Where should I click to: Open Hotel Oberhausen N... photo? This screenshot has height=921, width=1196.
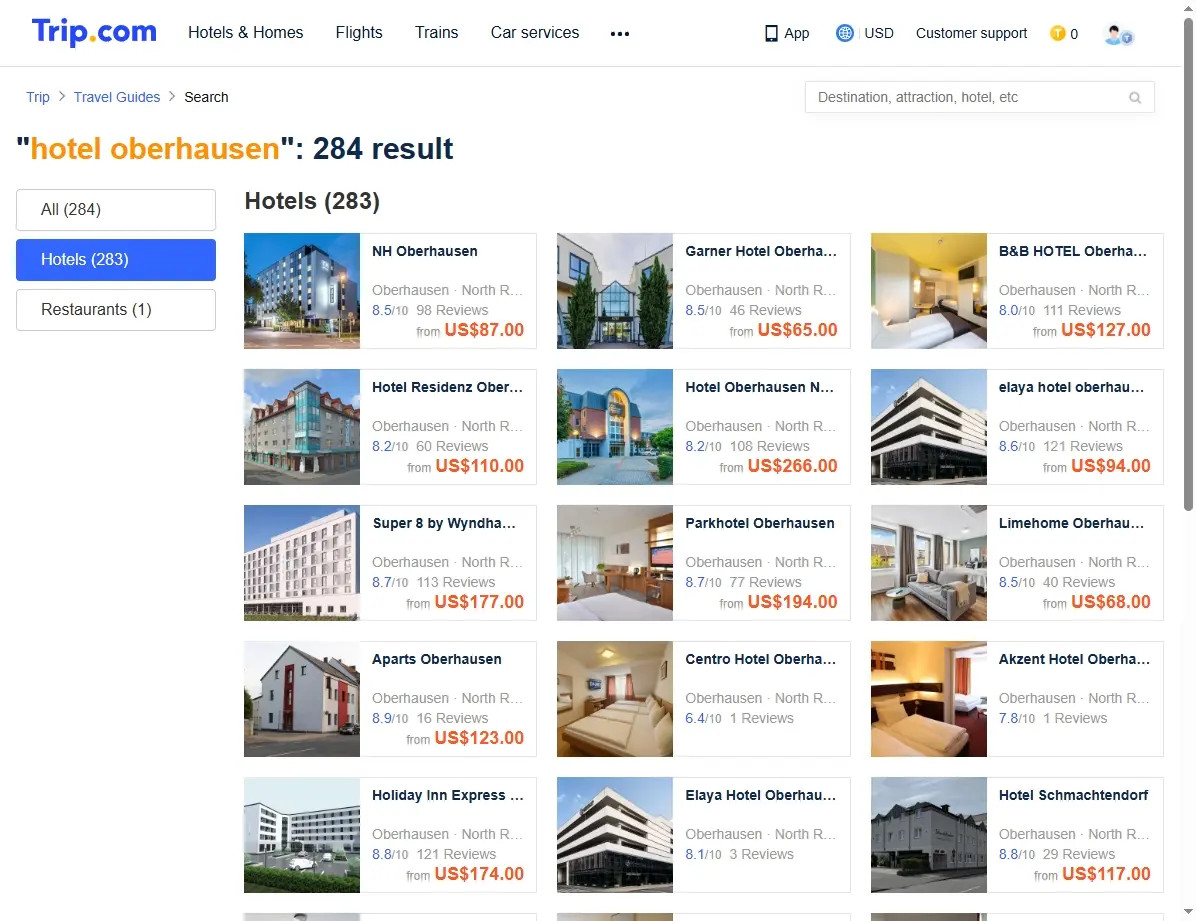[615, 427]
